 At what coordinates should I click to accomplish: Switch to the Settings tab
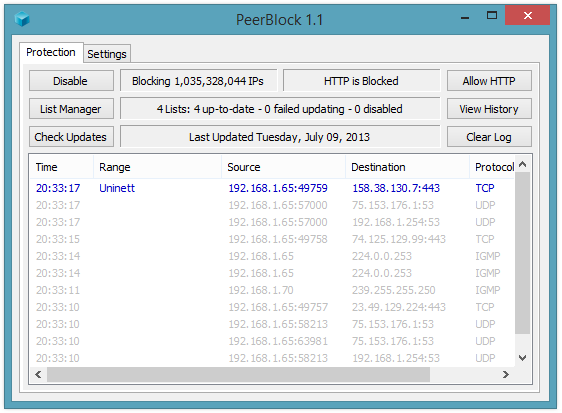107,54
